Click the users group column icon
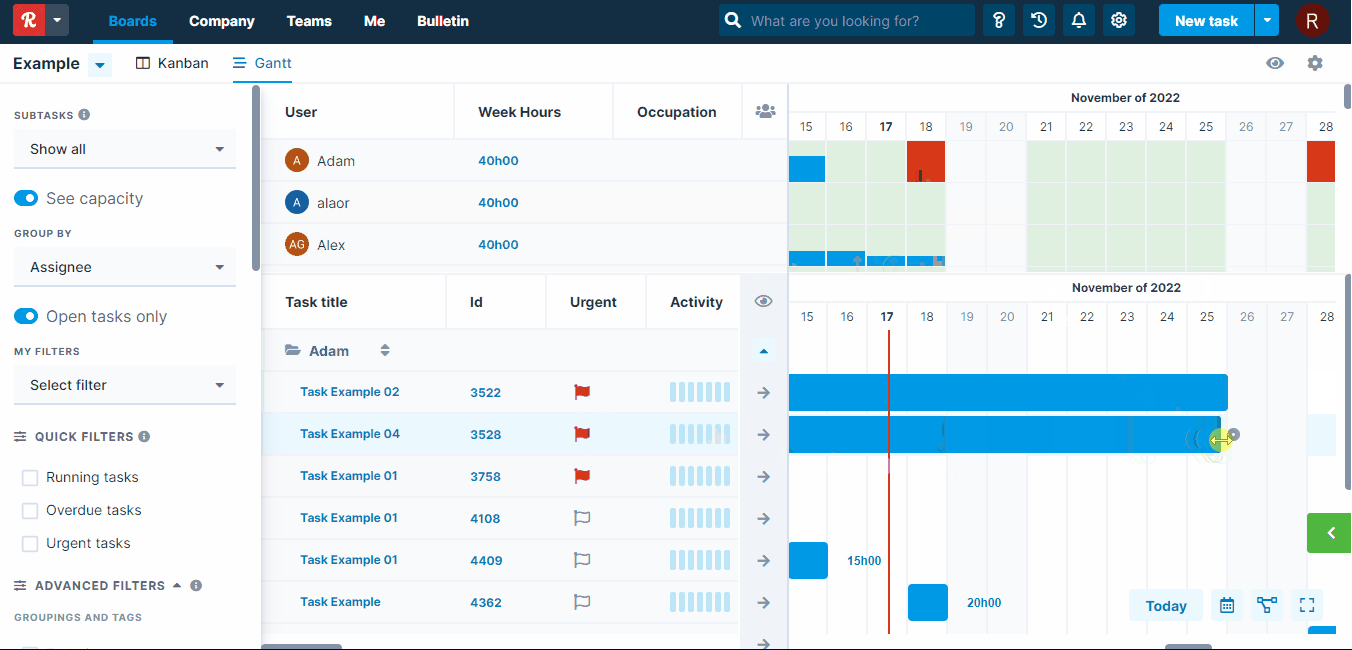The image size is (1352, 650). 765,111
